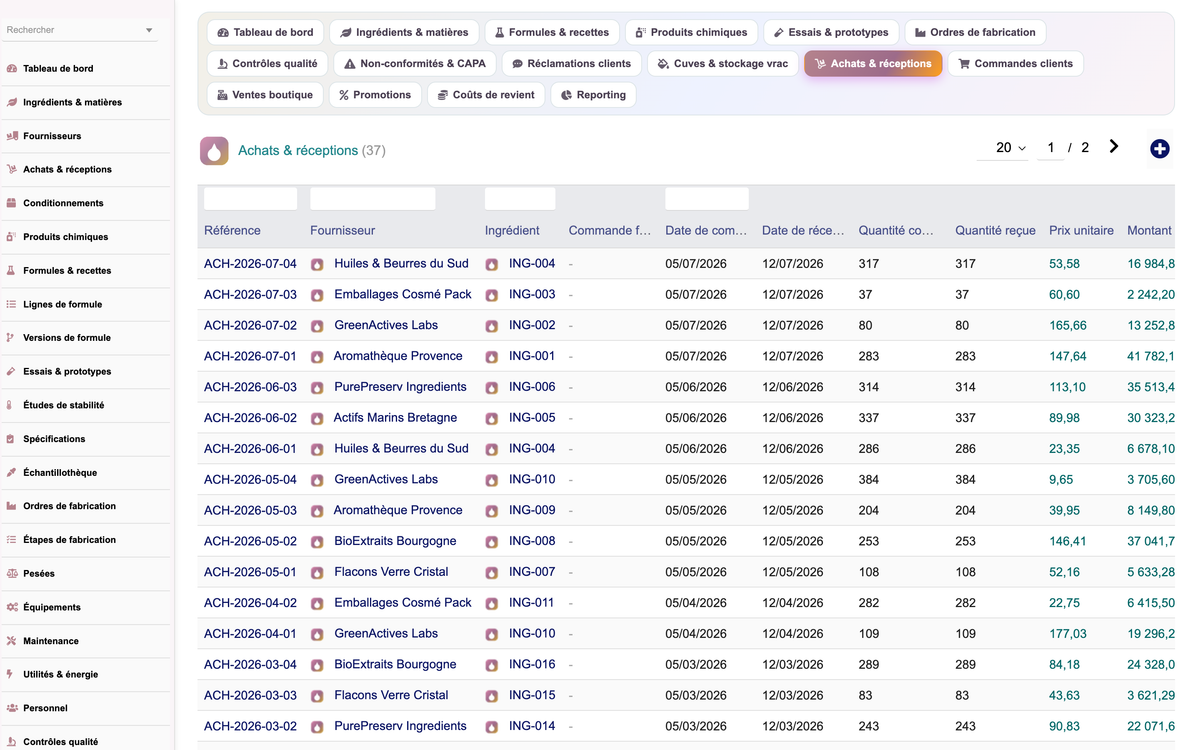This screenshot has width=1200, height=750.
Task: Open Ordres de fabrication in the sidebar
Action: (x=69, y=506)
